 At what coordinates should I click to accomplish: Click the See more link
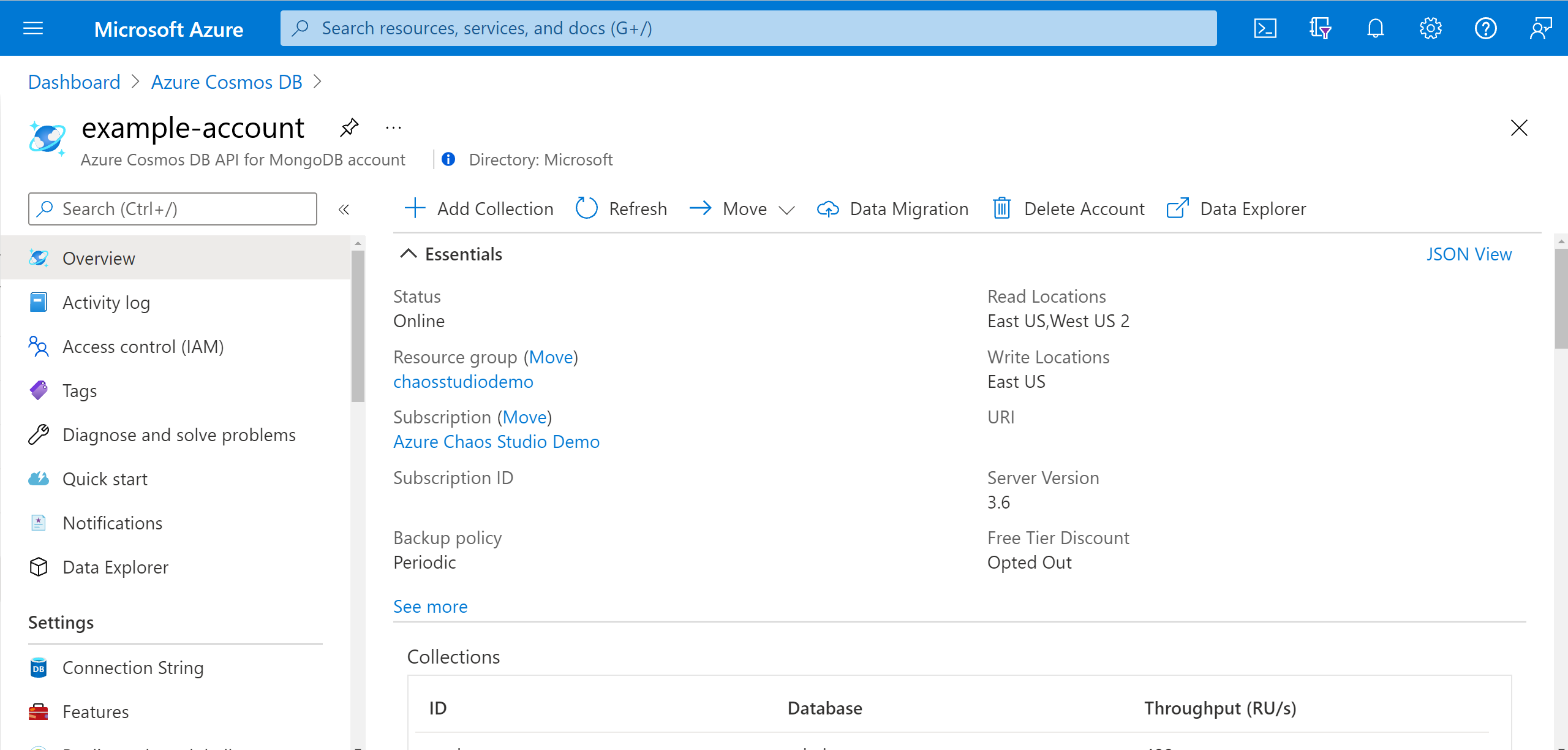[x=430, y=606]
